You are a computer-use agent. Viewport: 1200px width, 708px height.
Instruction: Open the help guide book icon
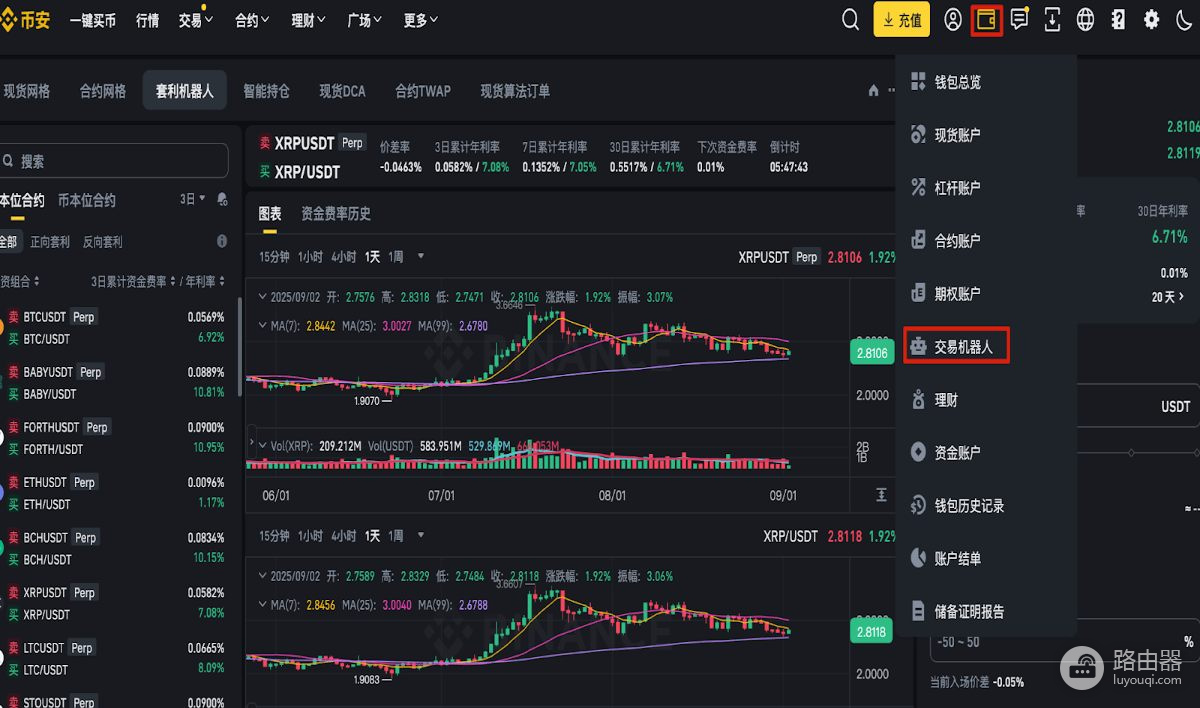[x=1118, y=20]
